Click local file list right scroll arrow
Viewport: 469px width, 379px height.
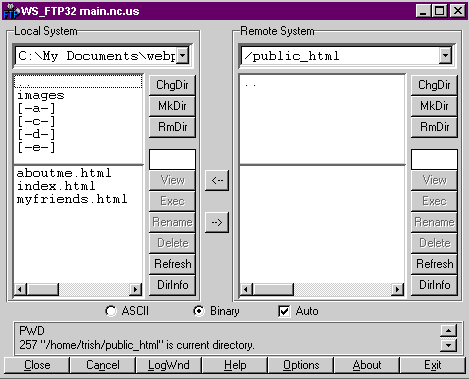(135, 289)
